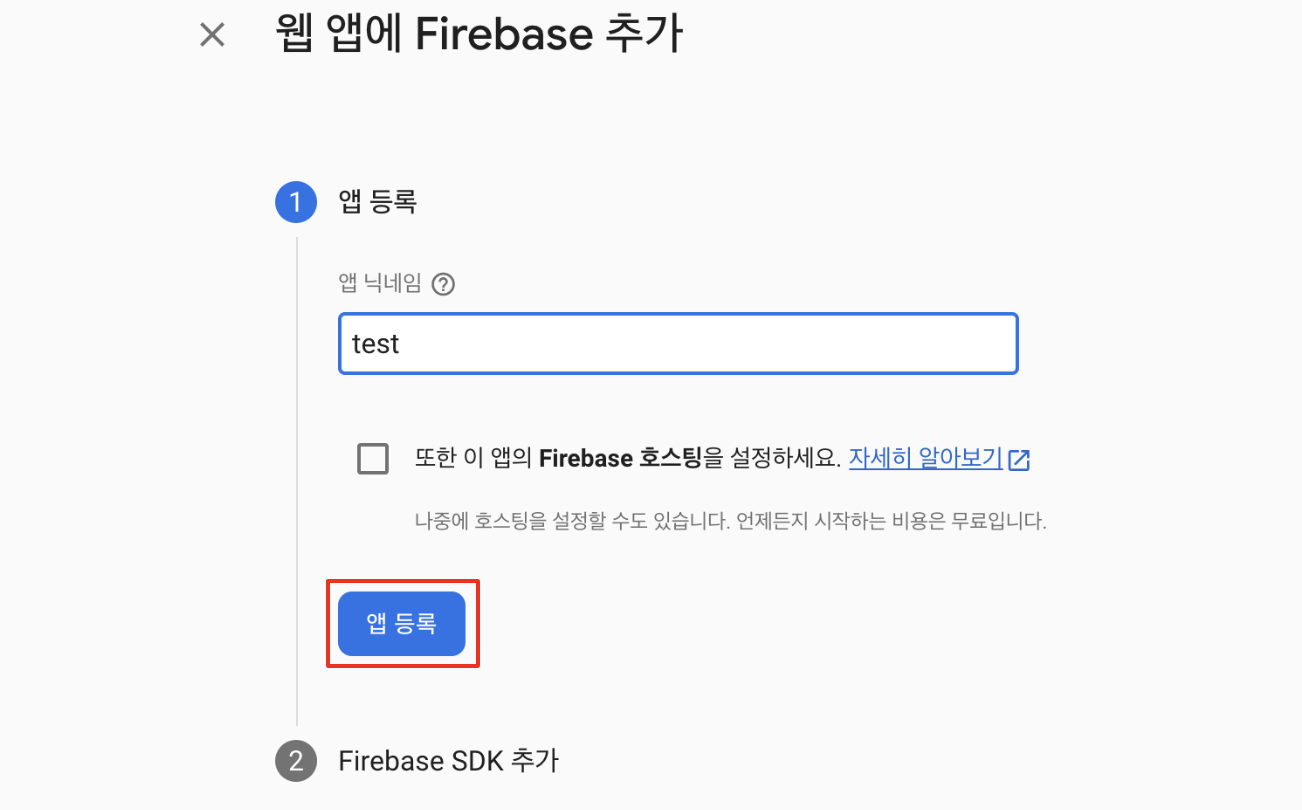Screen dimensions: 1302x810
Task: Click the external-link icon after 자세히 알아보기
Action: 1019,460
